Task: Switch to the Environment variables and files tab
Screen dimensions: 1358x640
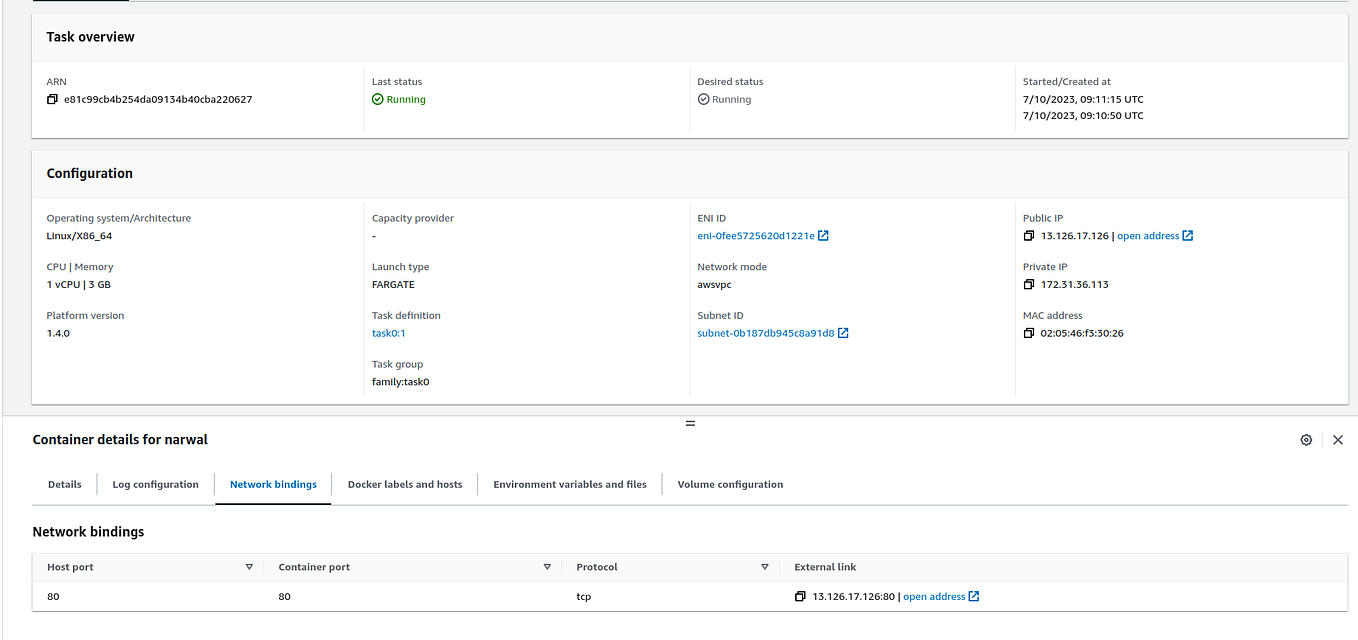Action: (x=569, y=484)
